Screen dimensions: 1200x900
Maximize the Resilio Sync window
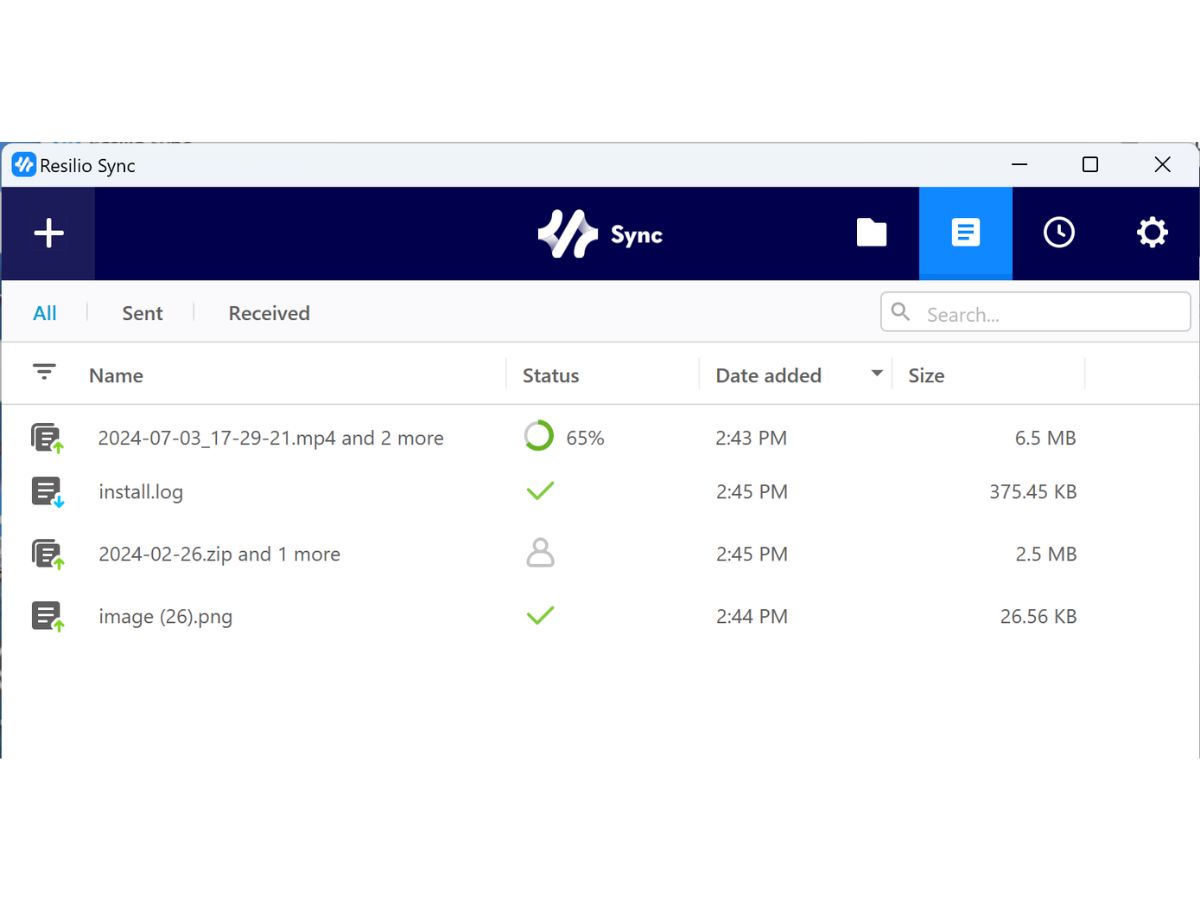(x=1090, y=165)
